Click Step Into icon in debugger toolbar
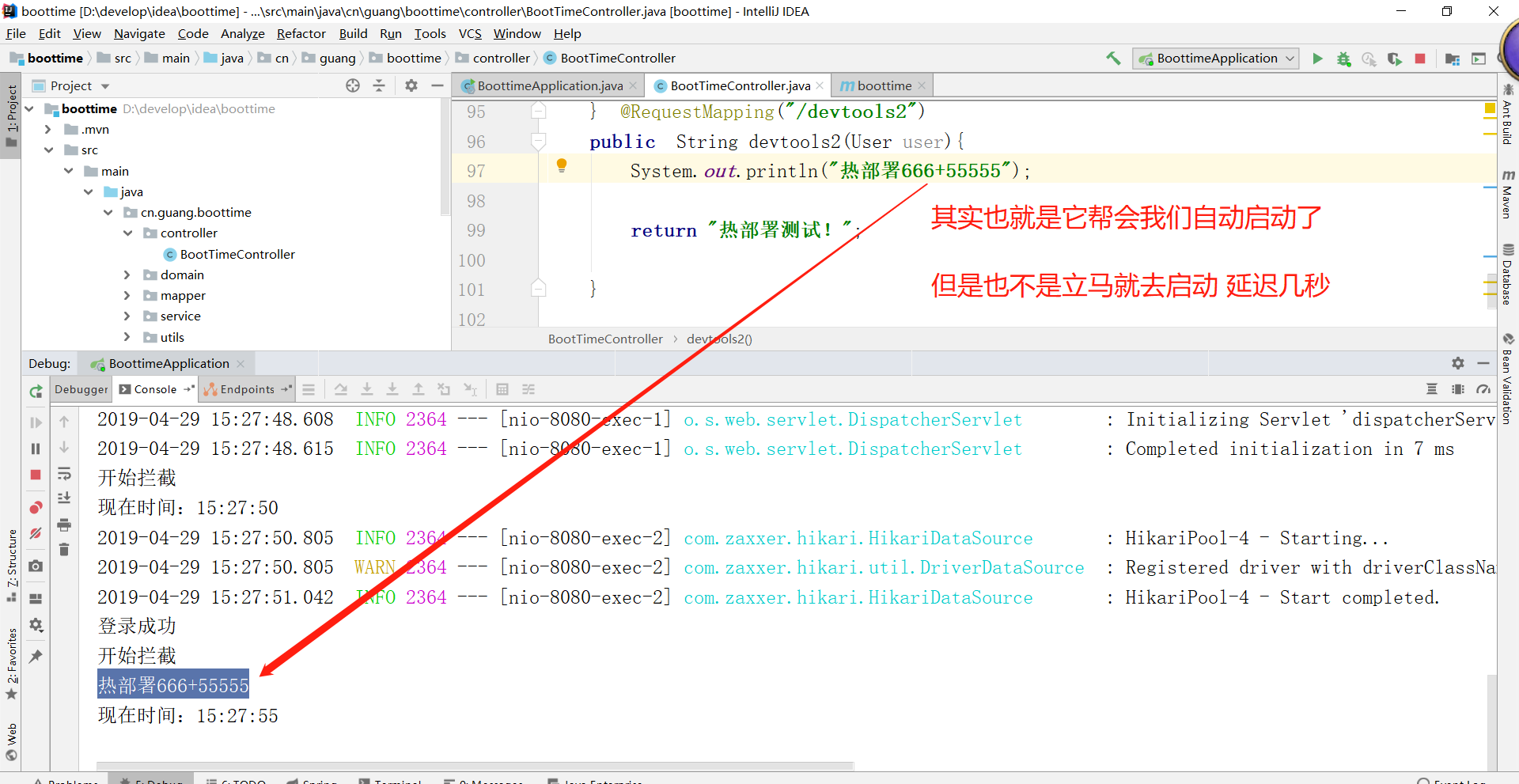The image size is (1519, 784). [x=366, y=389]
